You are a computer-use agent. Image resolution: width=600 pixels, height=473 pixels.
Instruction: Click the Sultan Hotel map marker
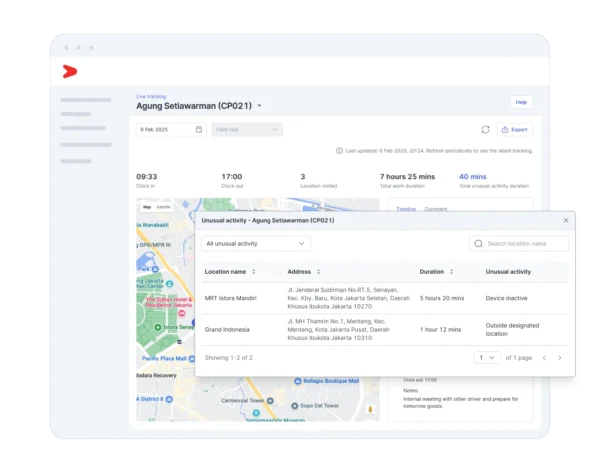point(182,313)
